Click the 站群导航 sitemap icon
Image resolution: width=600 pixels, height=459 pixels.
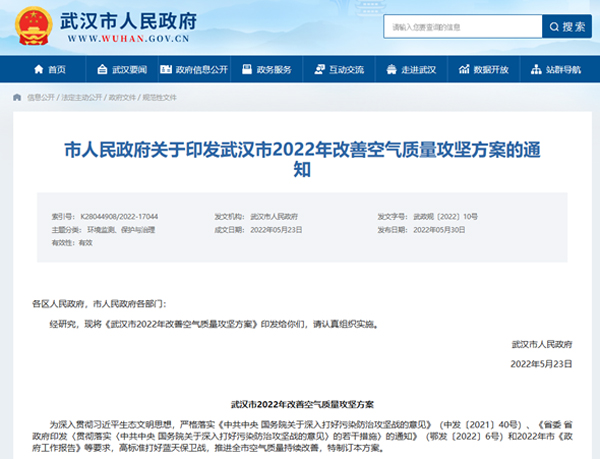coord(537,69)
